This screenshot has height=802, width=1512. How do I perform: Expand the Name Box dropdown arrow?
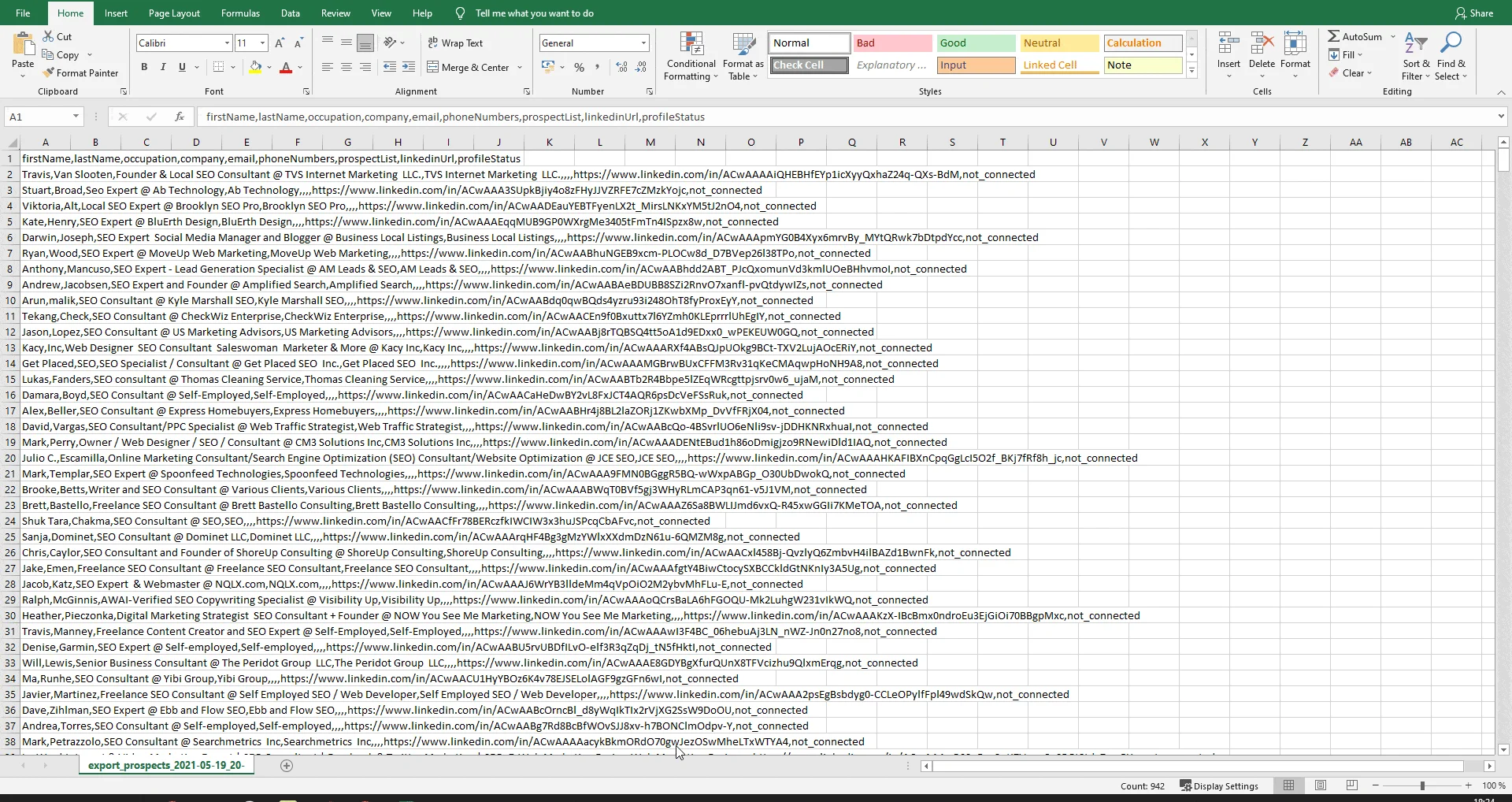(x=76, y=117)
